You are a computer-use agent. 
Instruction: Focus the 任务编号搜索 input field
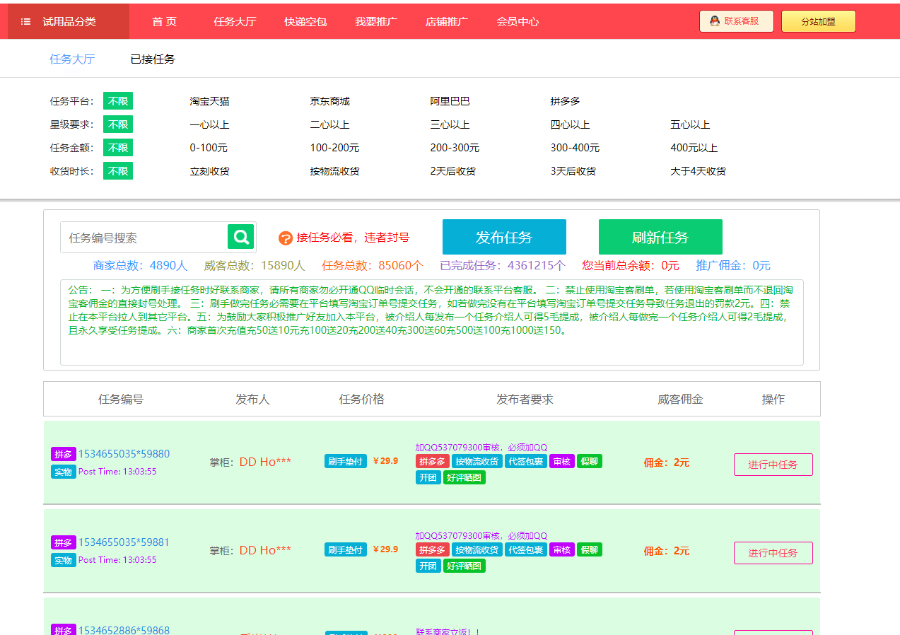pyautogui.click(x=143, y=237)
